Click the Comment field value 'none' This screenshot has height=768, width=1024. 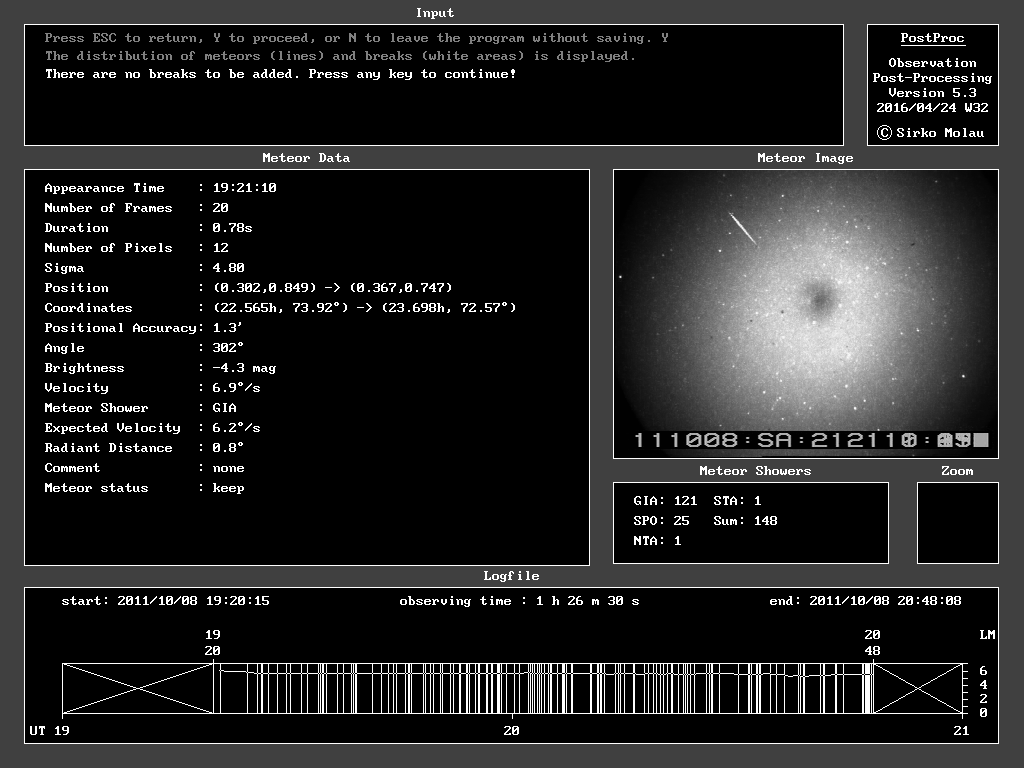(228, 468)
